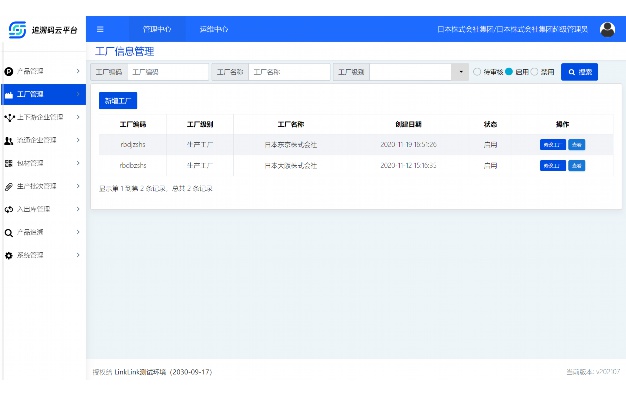This screenshot has width=626, height=396.
Task: Select the 启用 radio button
Action: click(x=509, y=72)
